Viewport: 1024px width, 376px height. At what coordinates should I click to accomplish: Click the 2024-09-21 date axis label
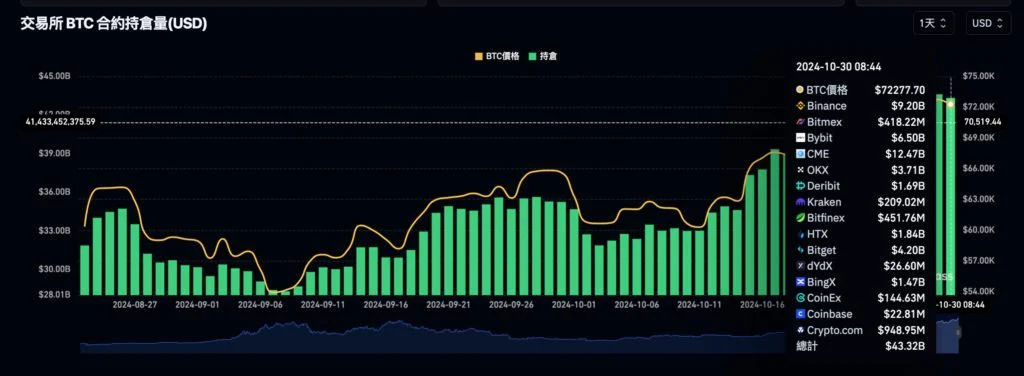click(448, 304)
